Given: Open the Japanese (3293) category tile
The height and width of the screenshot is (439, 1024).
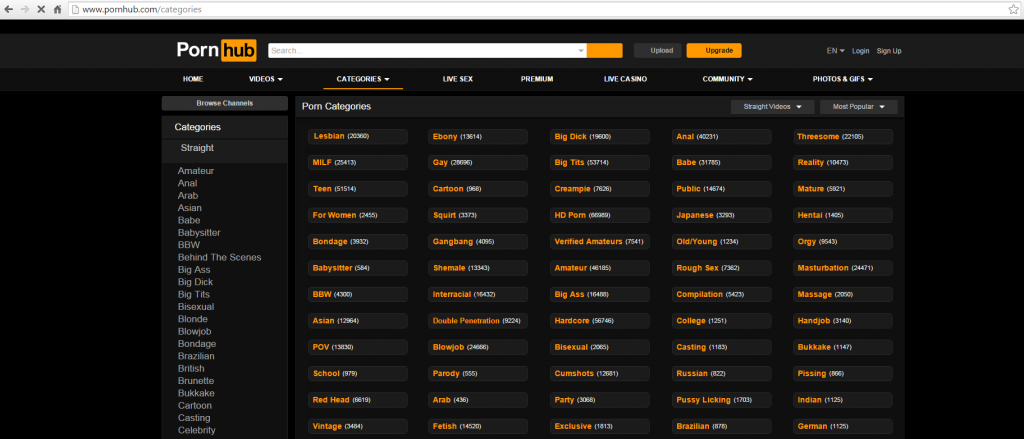Looking at the screenshot, I should pyautogui.click(x=722, y=216).
